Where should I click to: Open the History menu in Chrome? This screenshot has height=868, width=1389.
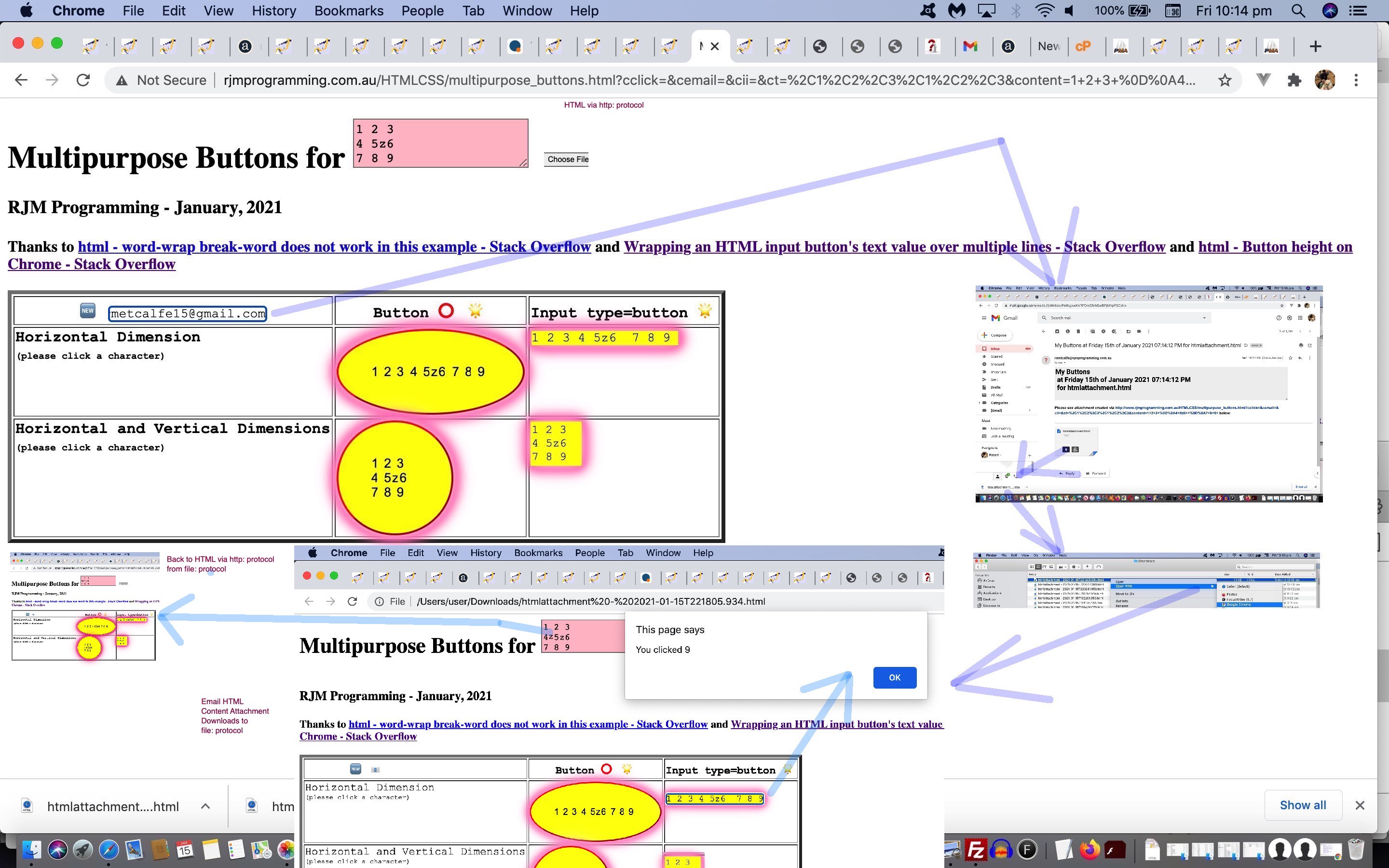pyautogui.click(x=275, y=11)
